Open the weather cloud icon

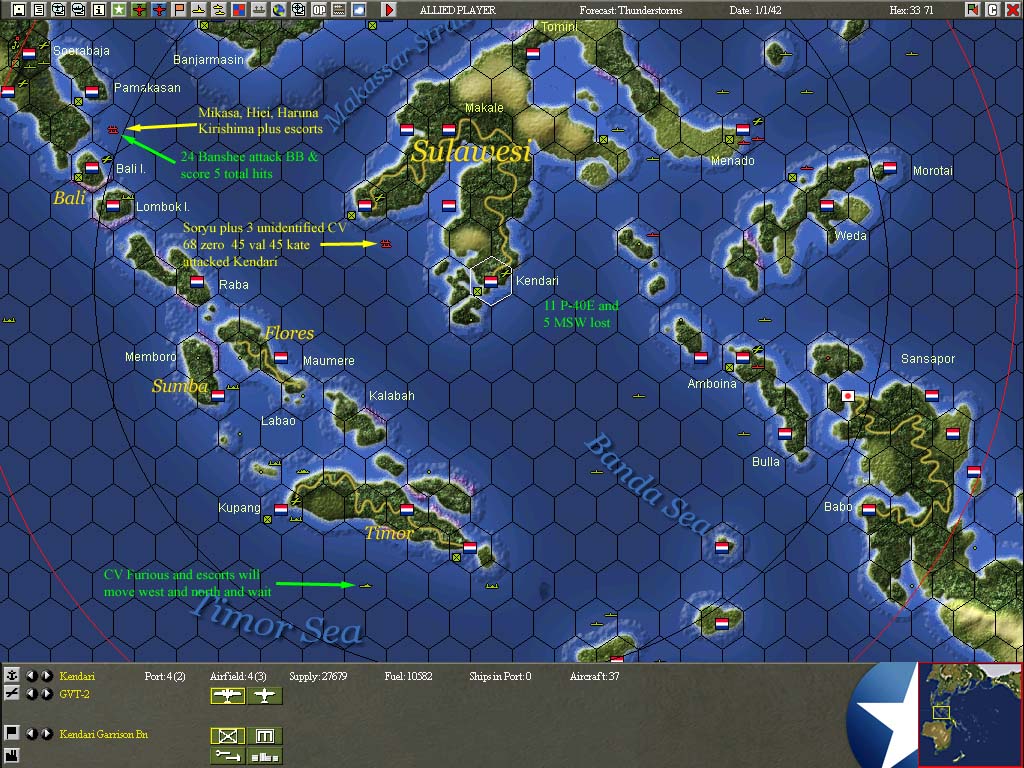pyautogui.click(x=359, y=10)
